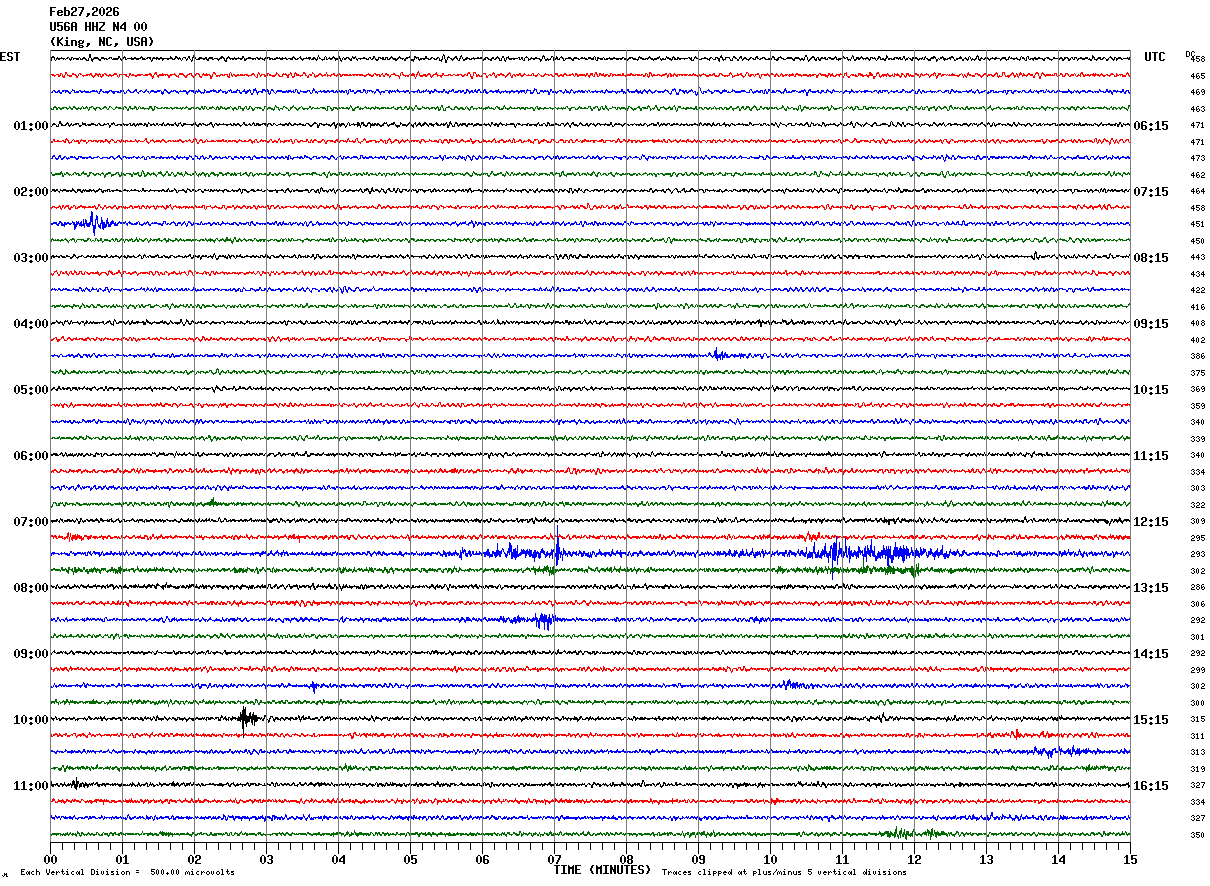Click the DC value '369'
Image resolution: width=1210 pixels, height=886 pixels.
click(1197, 390)
